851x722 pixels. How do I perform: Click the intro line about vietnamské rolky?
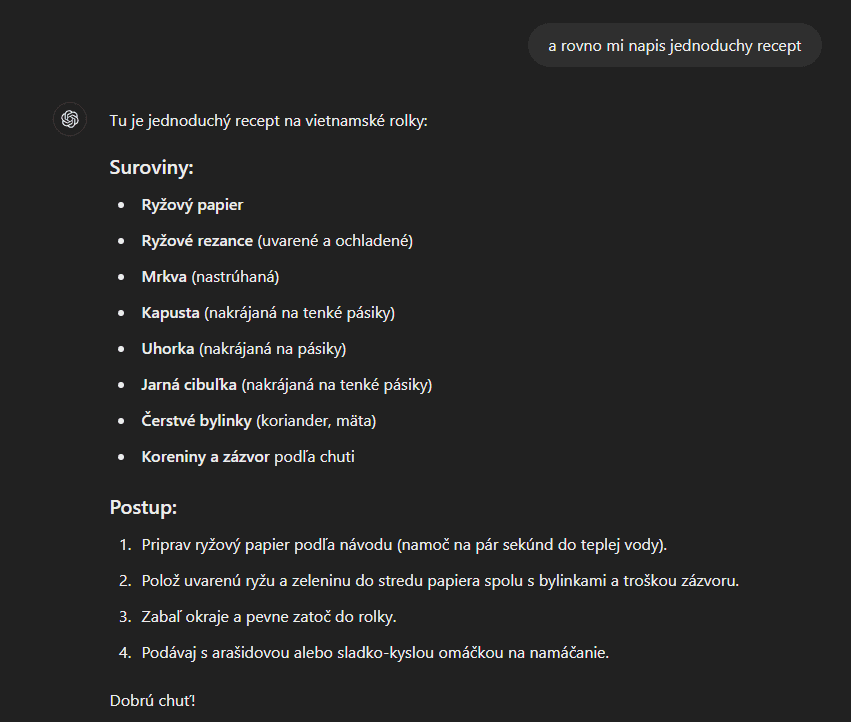pyautogui.click(x=268, y=121)
